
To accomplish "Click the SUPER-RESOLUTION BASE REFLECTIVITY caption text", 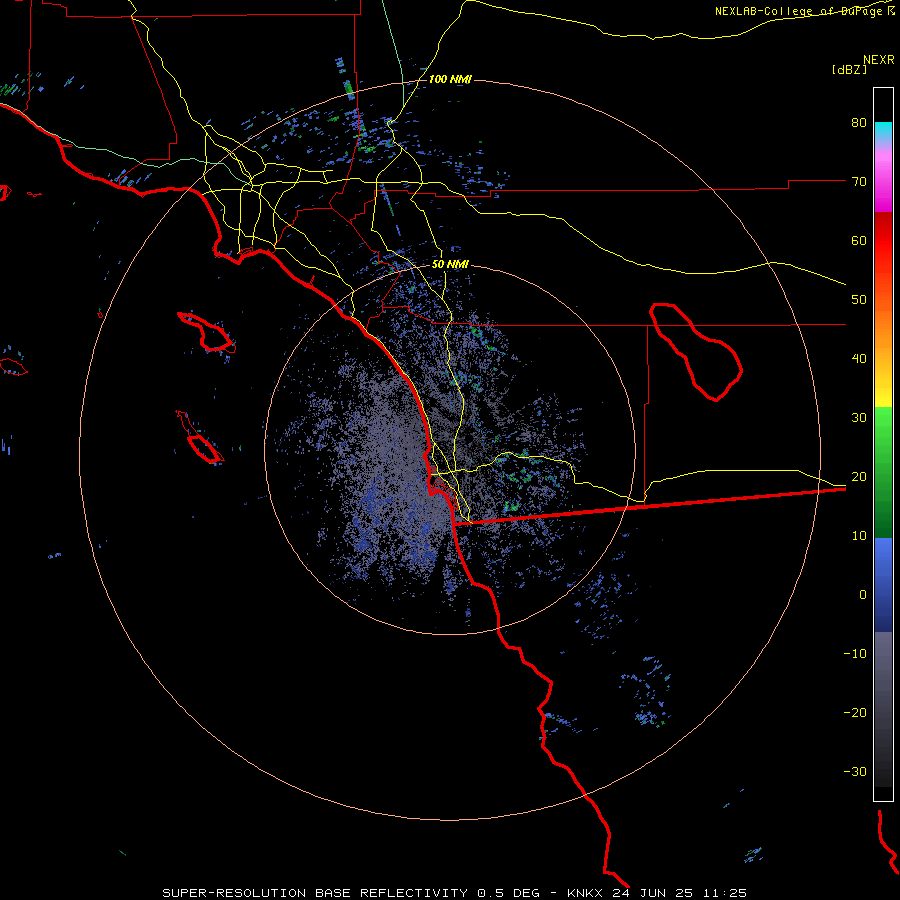I will coord(315,893).
